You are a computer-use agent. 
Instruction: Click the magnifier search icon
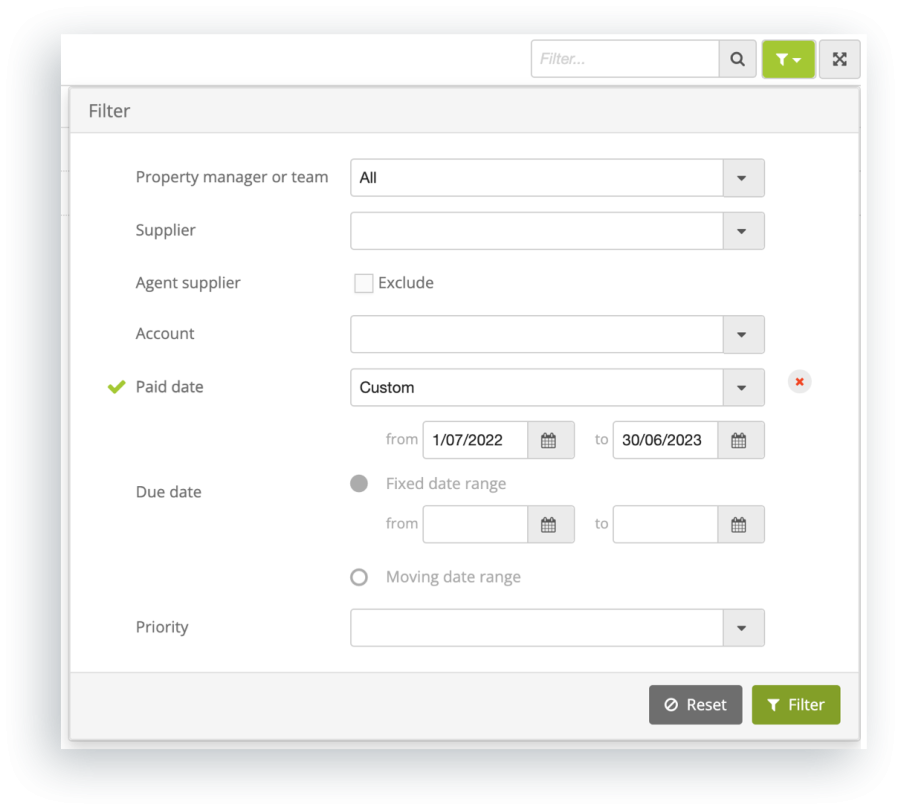pyautogui.click(x=737, y=59)
